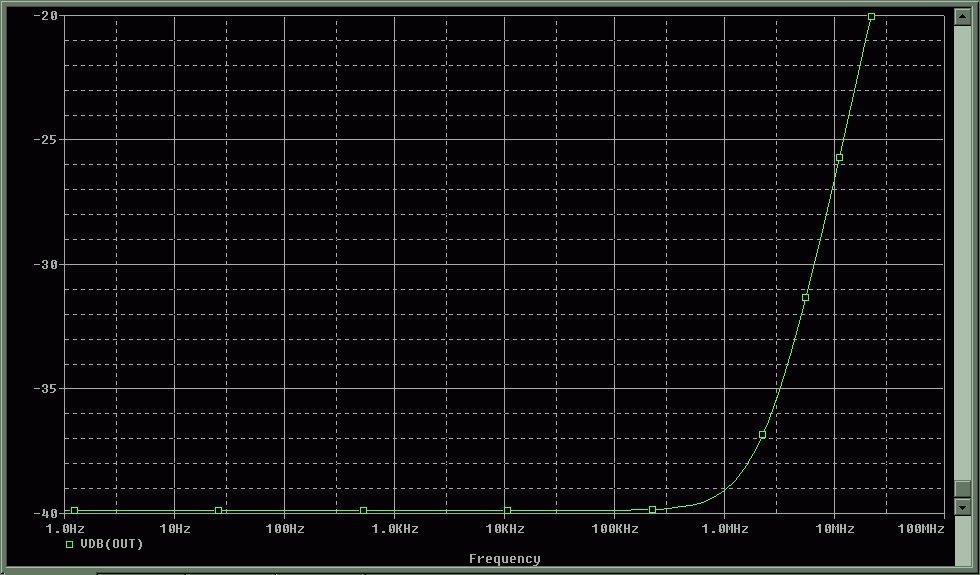Select the VDB(OUT) trace name in legend
This screenshot has height=575, width=980.
(111, 544)
